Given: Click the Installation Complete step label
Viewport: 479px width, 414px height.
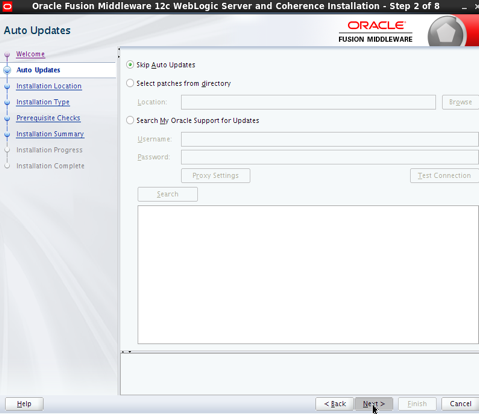Looking at the screenshot, I should 50,166.
